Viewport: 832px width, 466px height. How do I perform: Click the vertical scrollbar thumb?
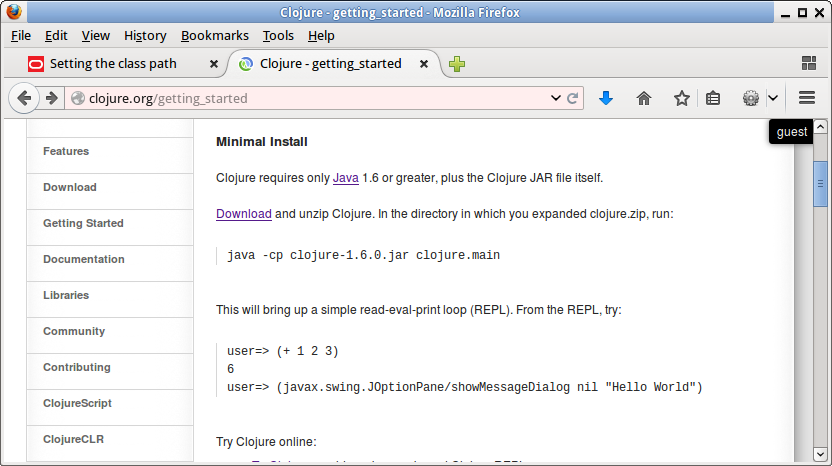point(820,184)
